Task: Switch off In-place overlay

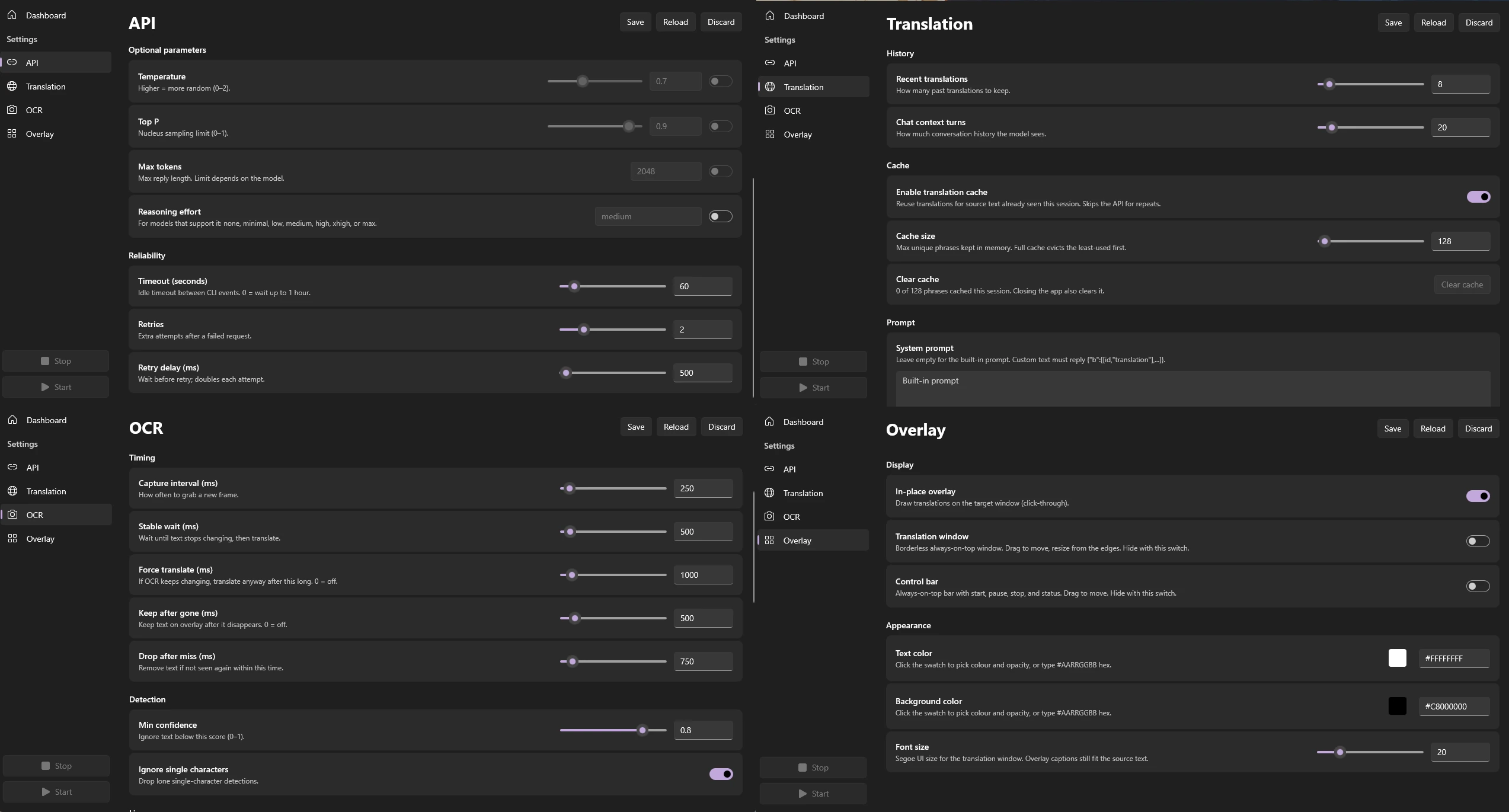Action: pyautogui.click(x=1478, y=496)
